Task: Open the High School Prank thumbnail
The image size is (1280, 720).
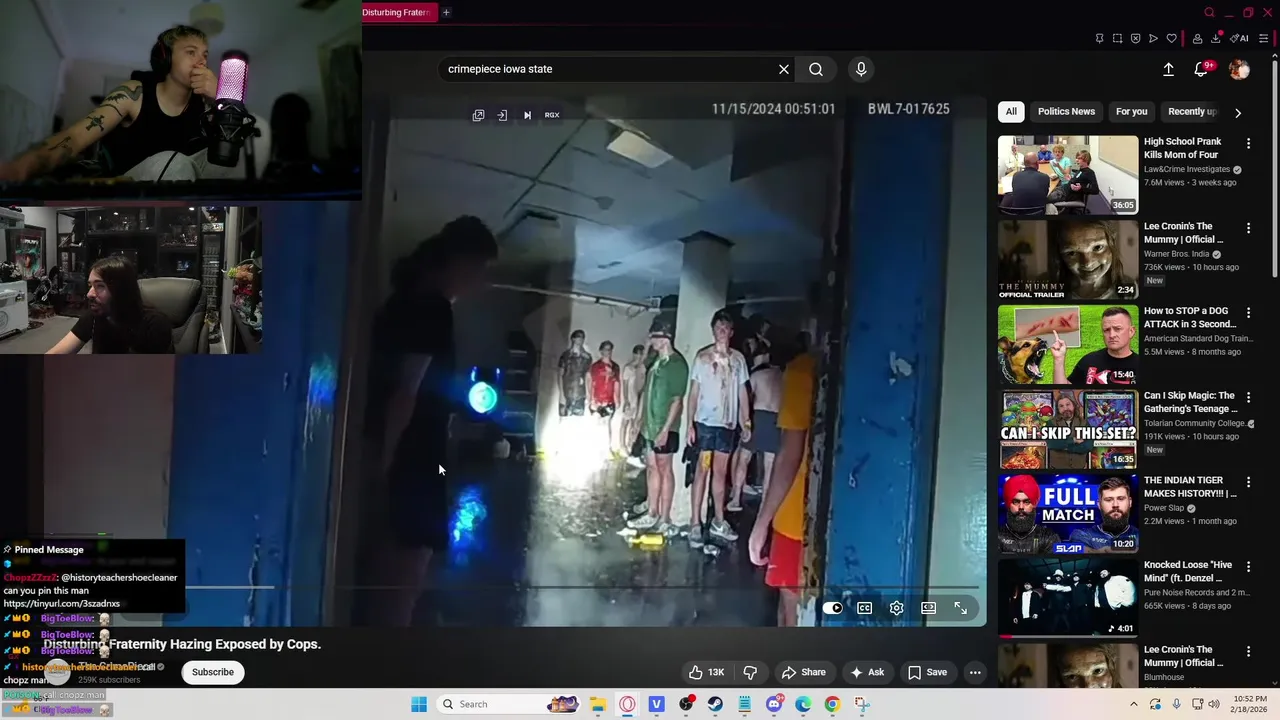Action: (x=1068, y=175)
